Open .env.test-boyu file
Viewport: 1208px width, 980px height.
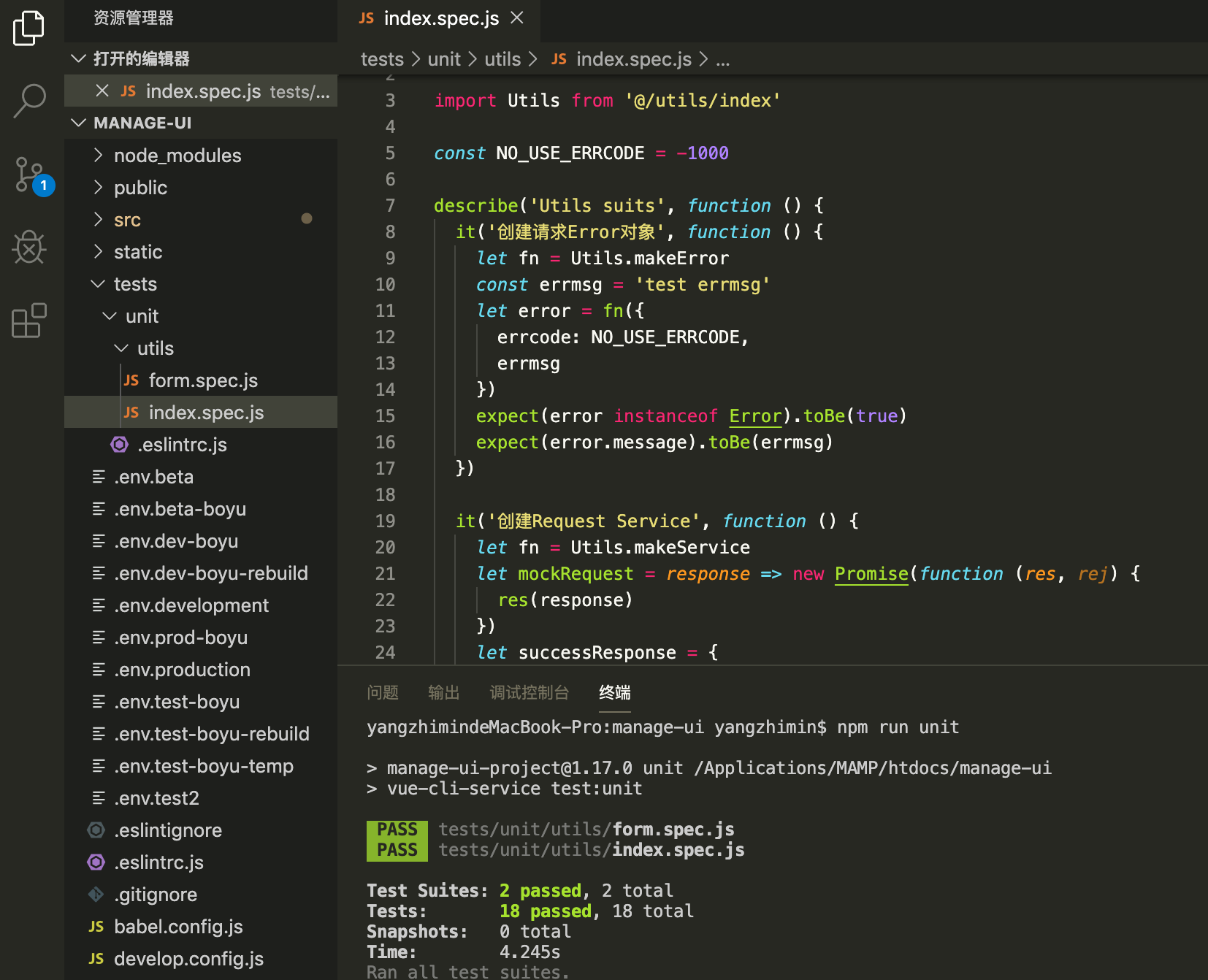point(201,702)
